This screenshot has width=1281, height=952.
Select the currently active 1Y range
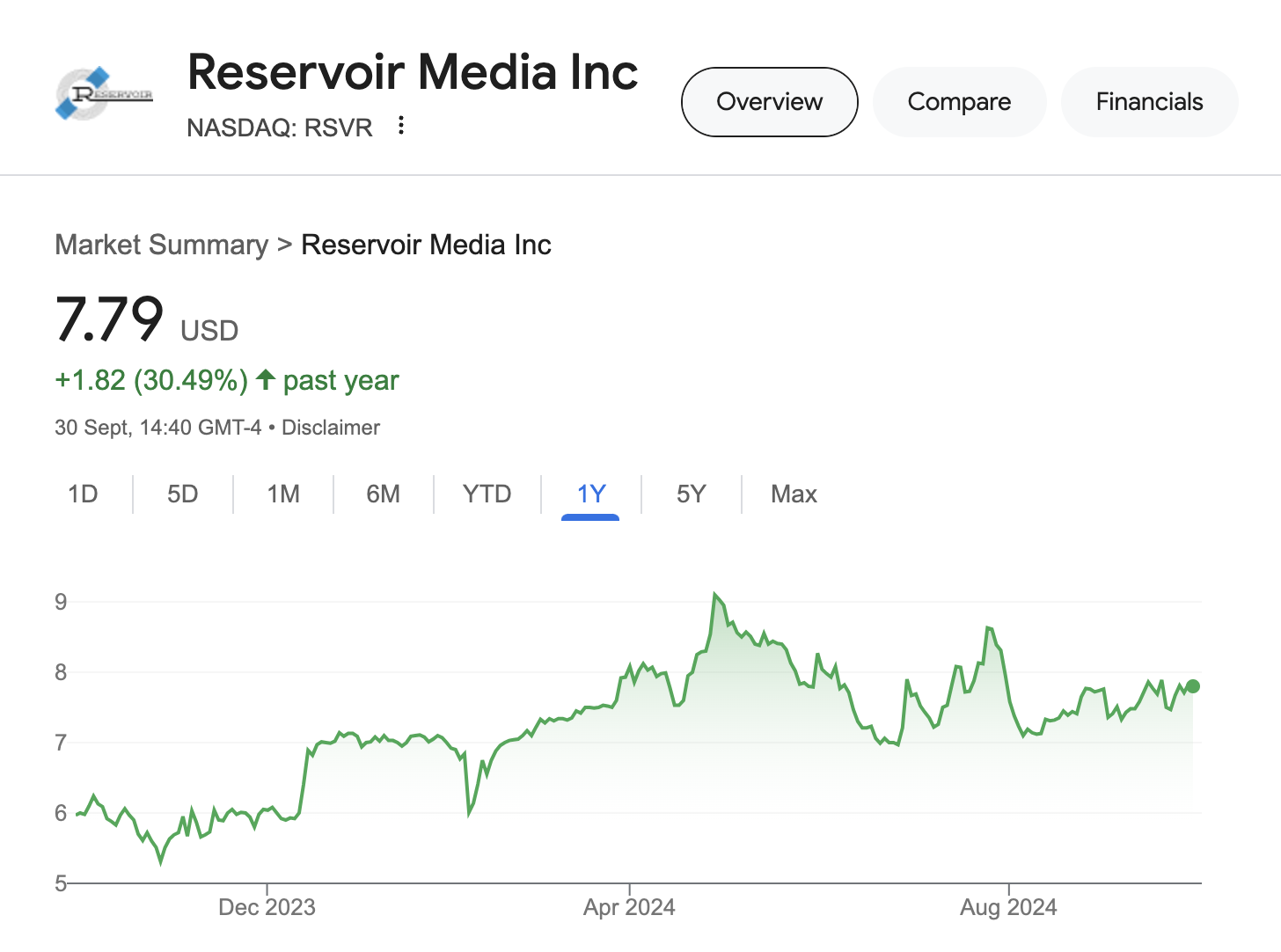(591, 494)
